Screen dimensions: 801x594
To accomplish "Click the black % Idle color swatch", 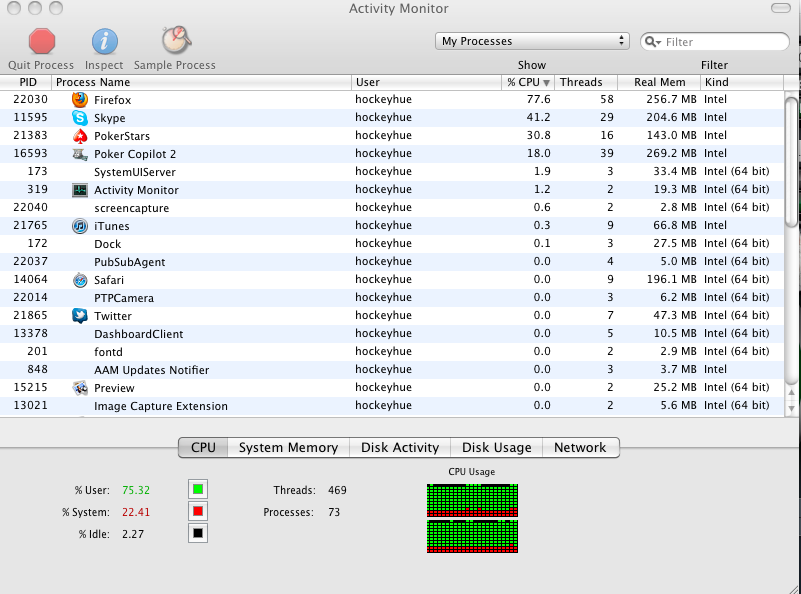I will tap(198, 533).
